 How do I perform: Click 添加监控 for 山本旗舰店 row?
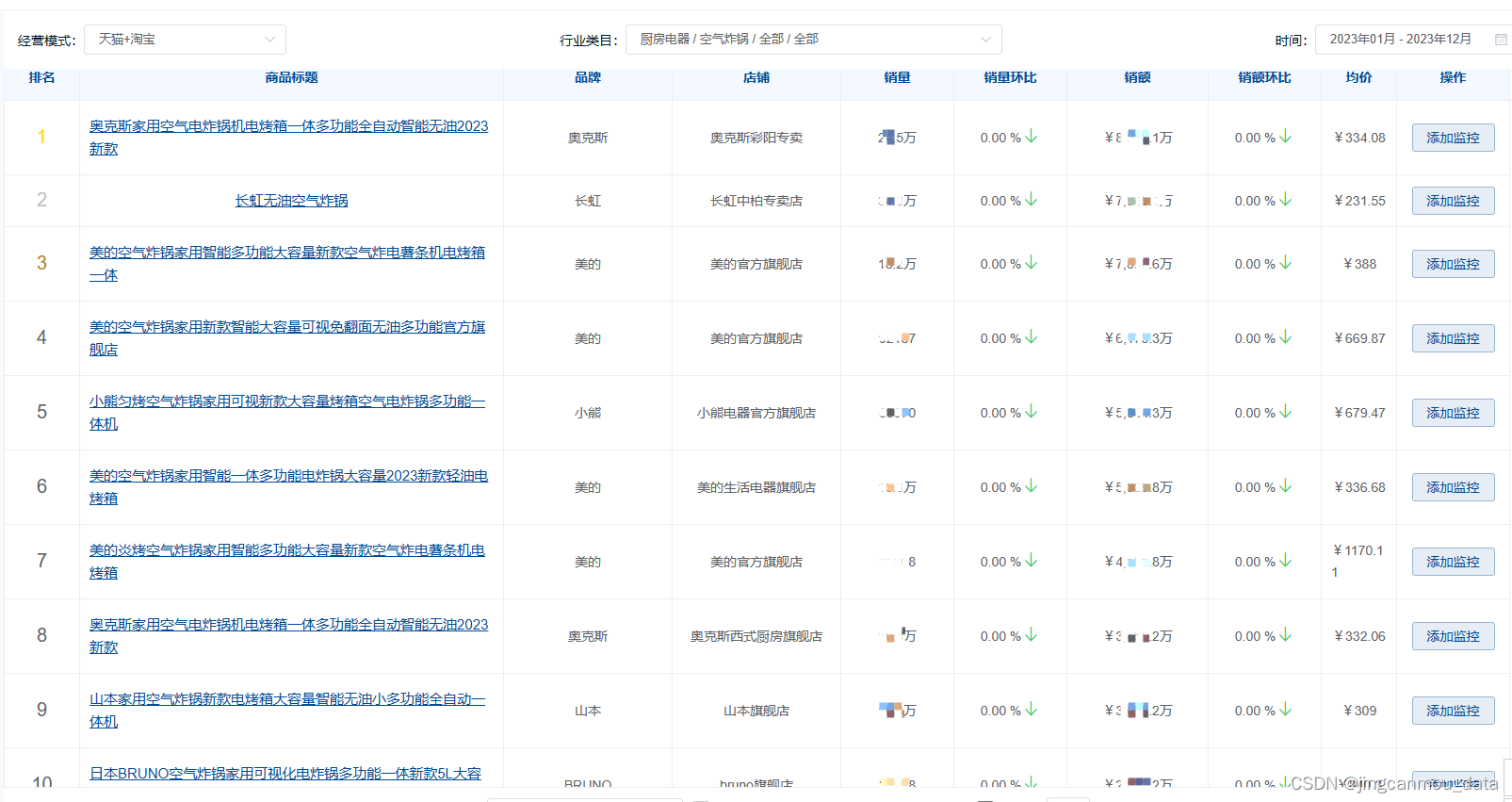pyautogui.click(x=1453, y=711)
